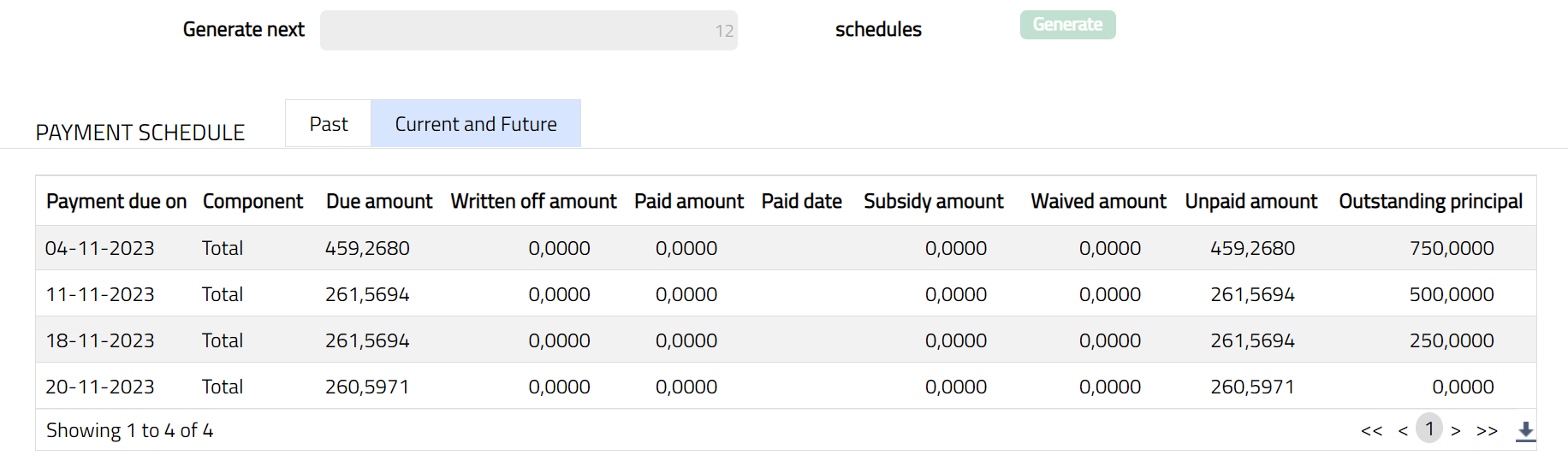The width and height of the screenshot is (1568, 467).
Task: Download the payment schedule table
Action: tap(1525, 431)
